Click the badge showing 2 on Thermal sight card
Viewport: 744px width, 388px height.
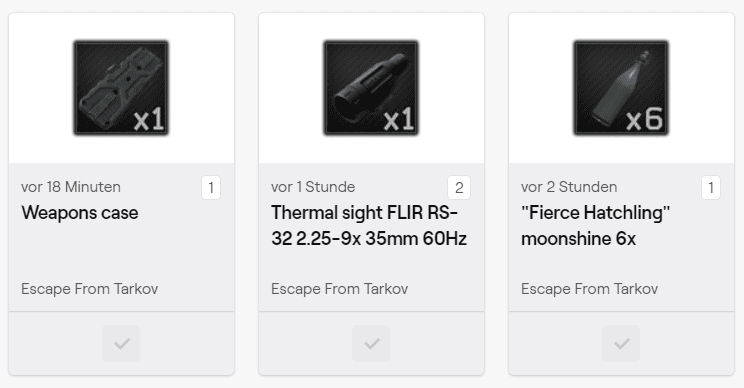pos(459,188)
